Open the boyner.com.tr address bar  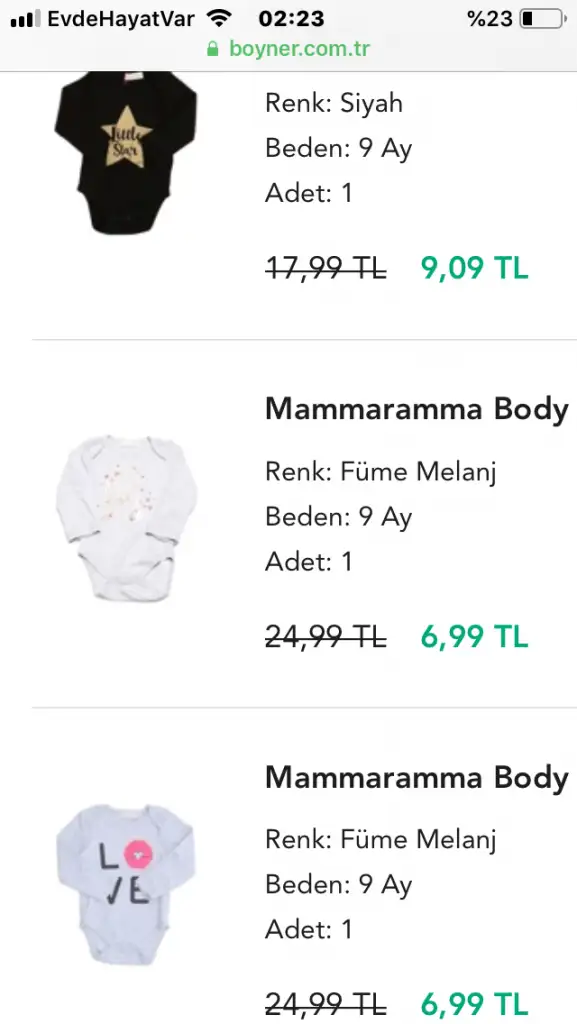pos(288,49)
